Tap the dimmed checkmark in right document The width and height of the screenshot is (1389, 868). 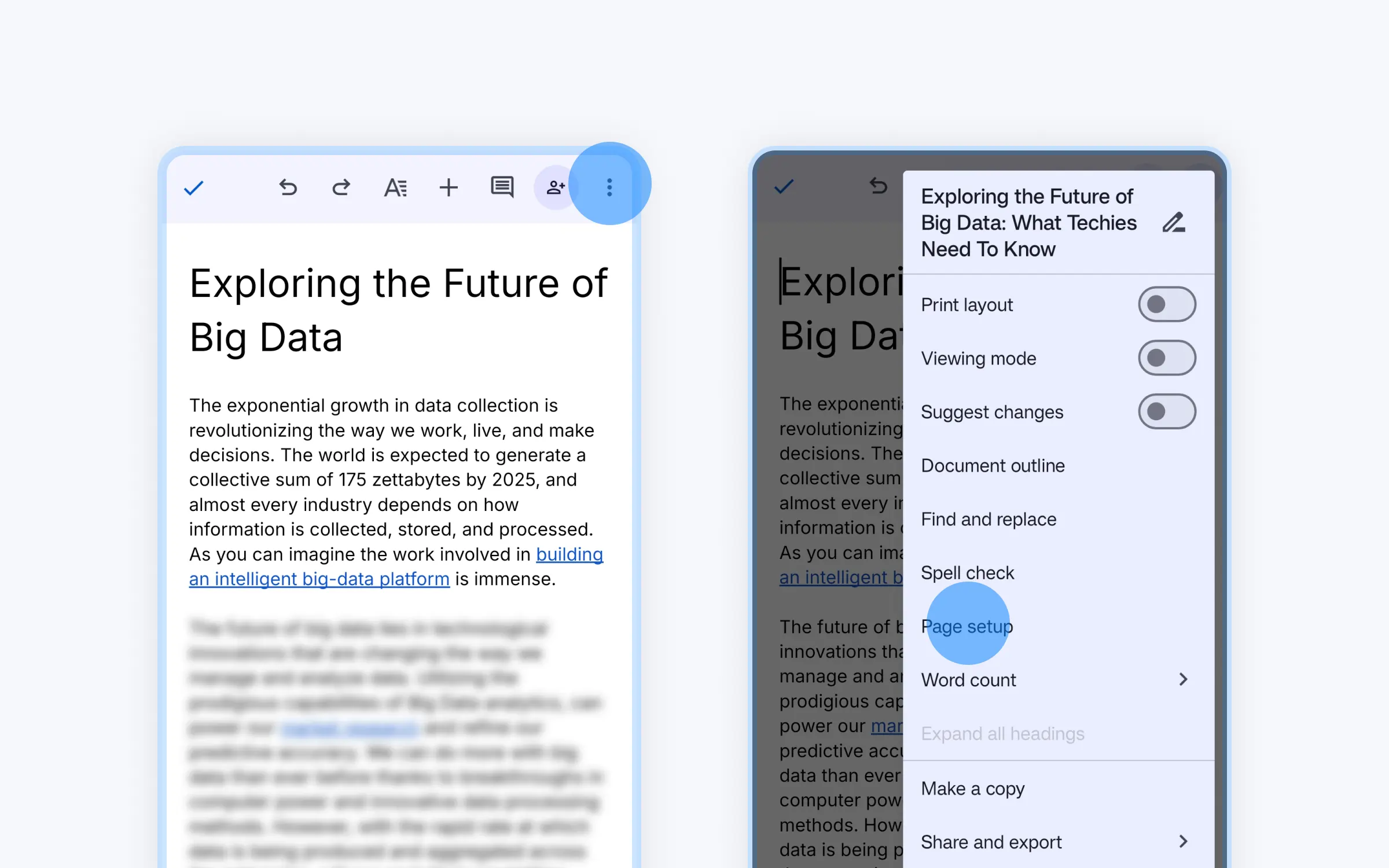pyautogui.click(x=784, y=186)
